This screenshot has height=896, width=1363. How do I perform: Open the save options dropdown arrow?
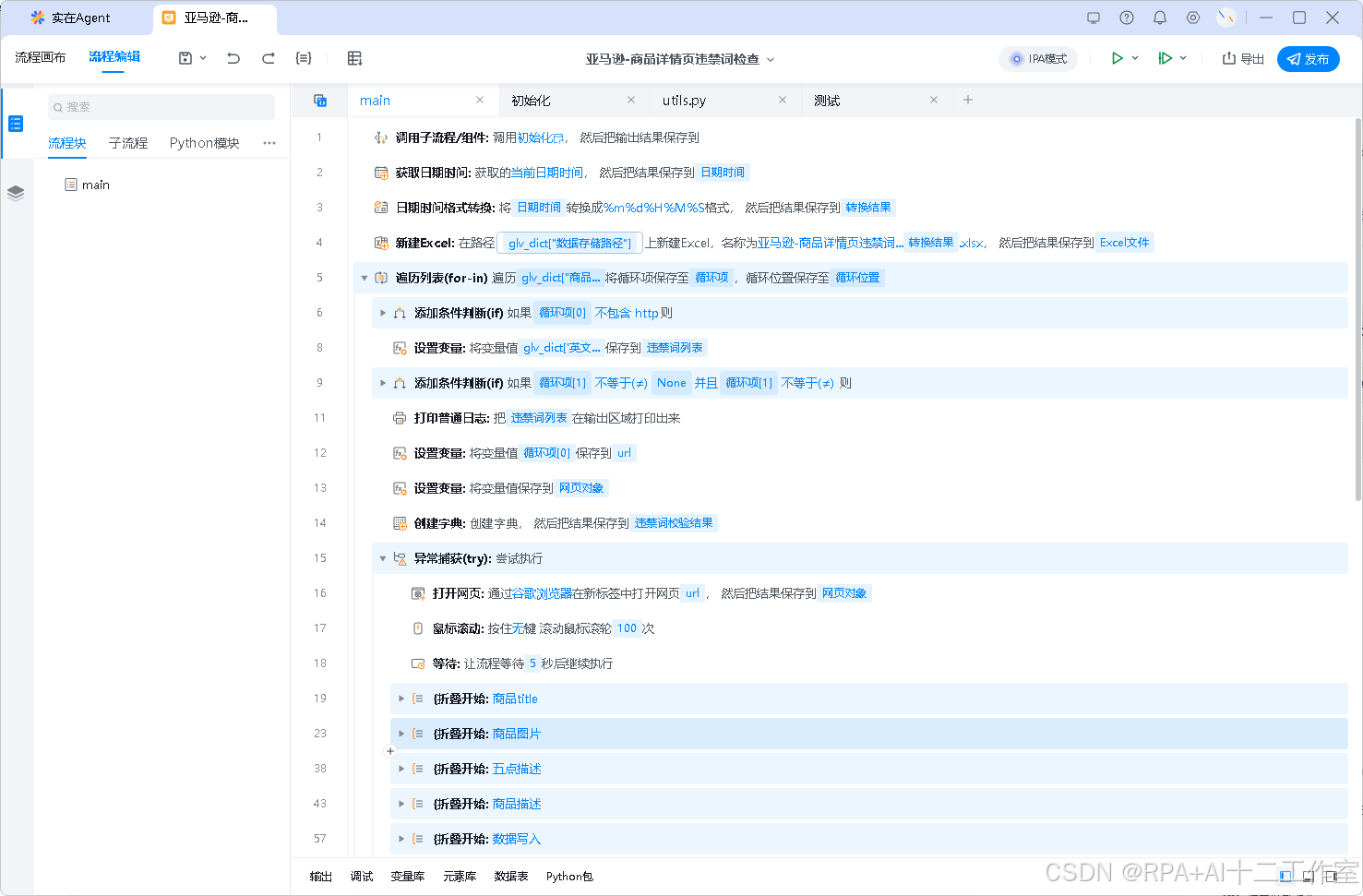203,58
